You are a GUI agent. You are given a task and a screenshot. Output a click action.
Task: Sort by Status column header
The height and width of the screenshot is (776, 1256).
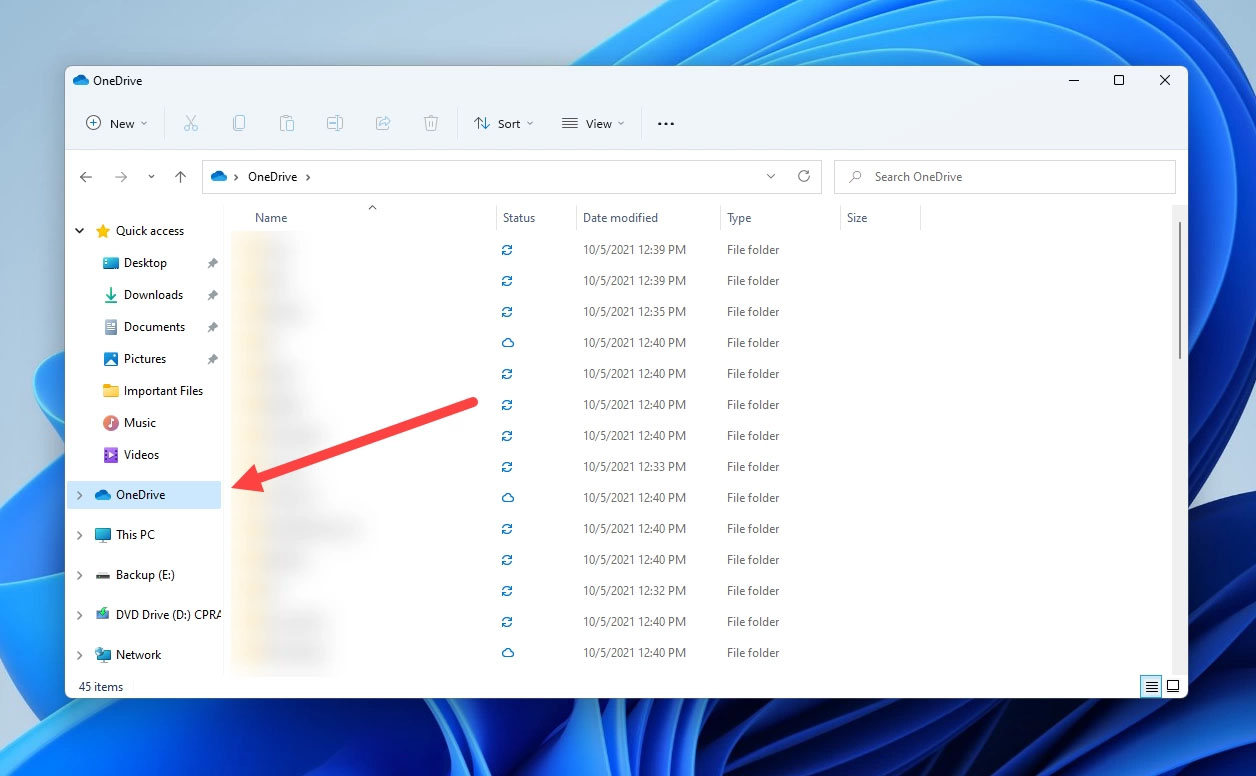point(519,218)
